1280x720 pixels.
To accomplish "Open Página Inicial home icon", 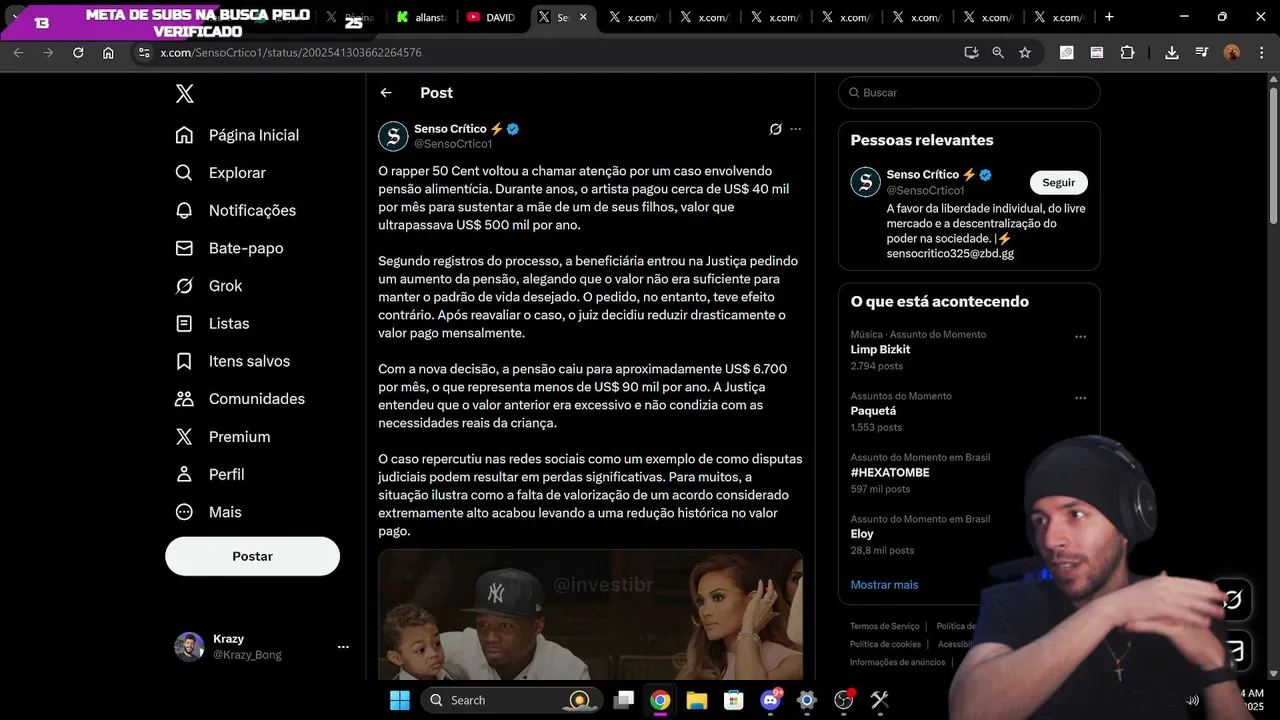I will click(x=184, y=135).
